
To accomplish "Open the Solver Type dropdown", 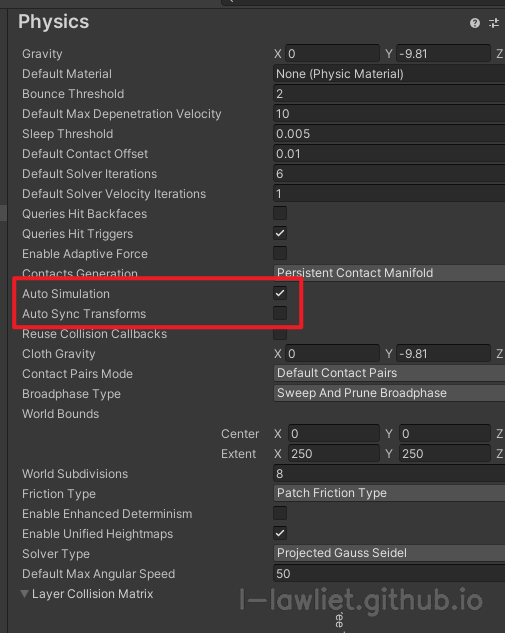I will (389, 553).
